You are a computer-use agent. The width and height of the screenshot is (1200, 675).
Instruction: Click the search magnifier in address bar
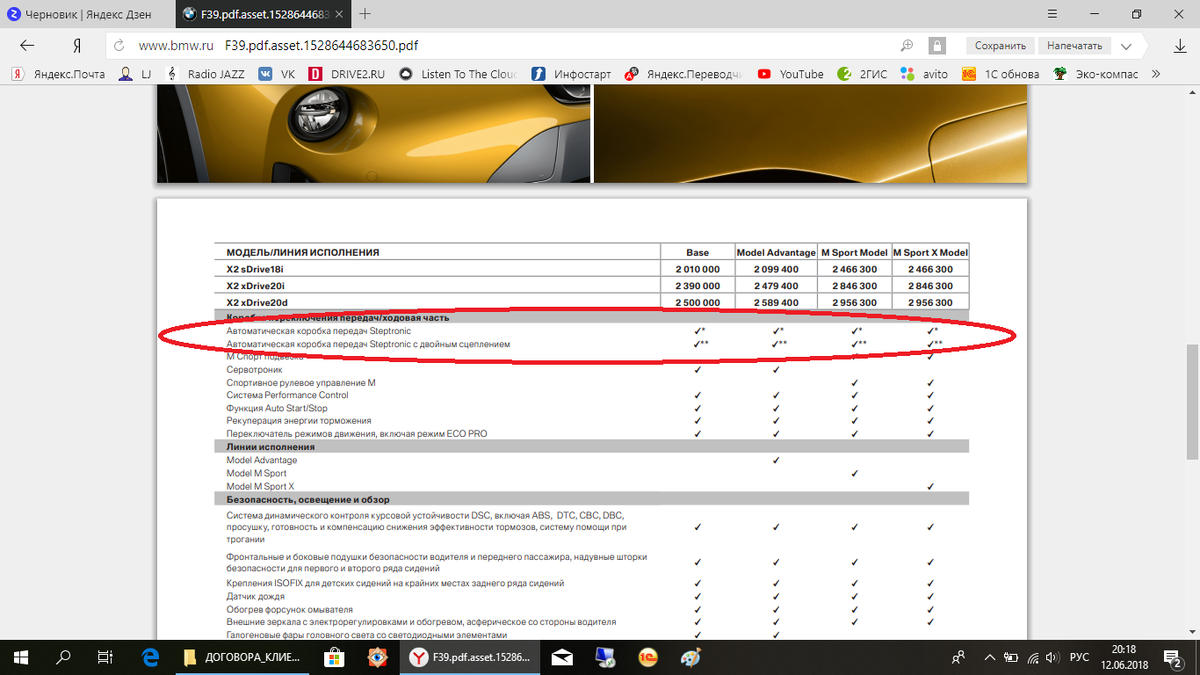[907, 46]
